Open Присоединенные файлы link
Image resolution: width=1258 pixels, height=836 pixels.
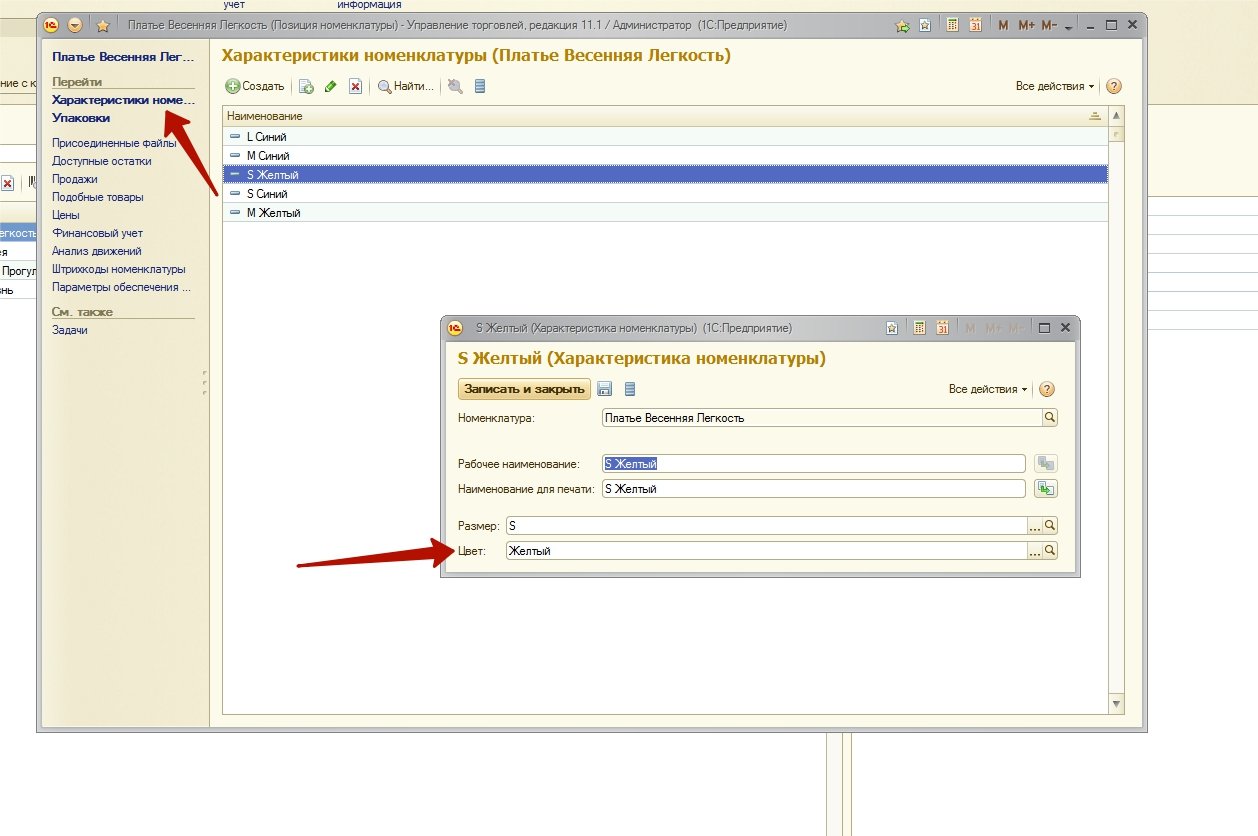(x=114, y=143)
